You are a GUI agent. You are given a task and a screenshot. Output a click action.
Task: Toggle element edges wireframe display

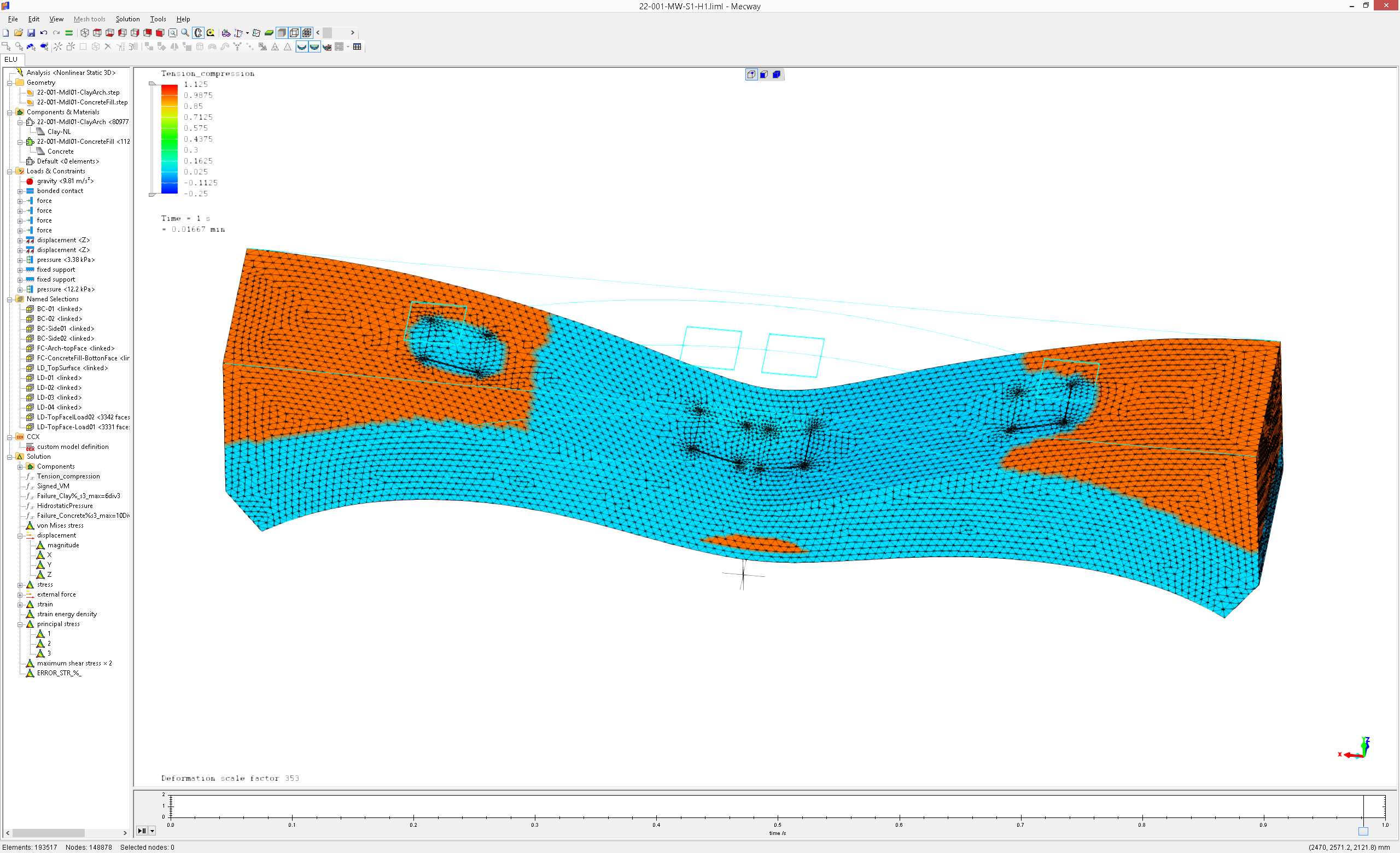[294, 33]
